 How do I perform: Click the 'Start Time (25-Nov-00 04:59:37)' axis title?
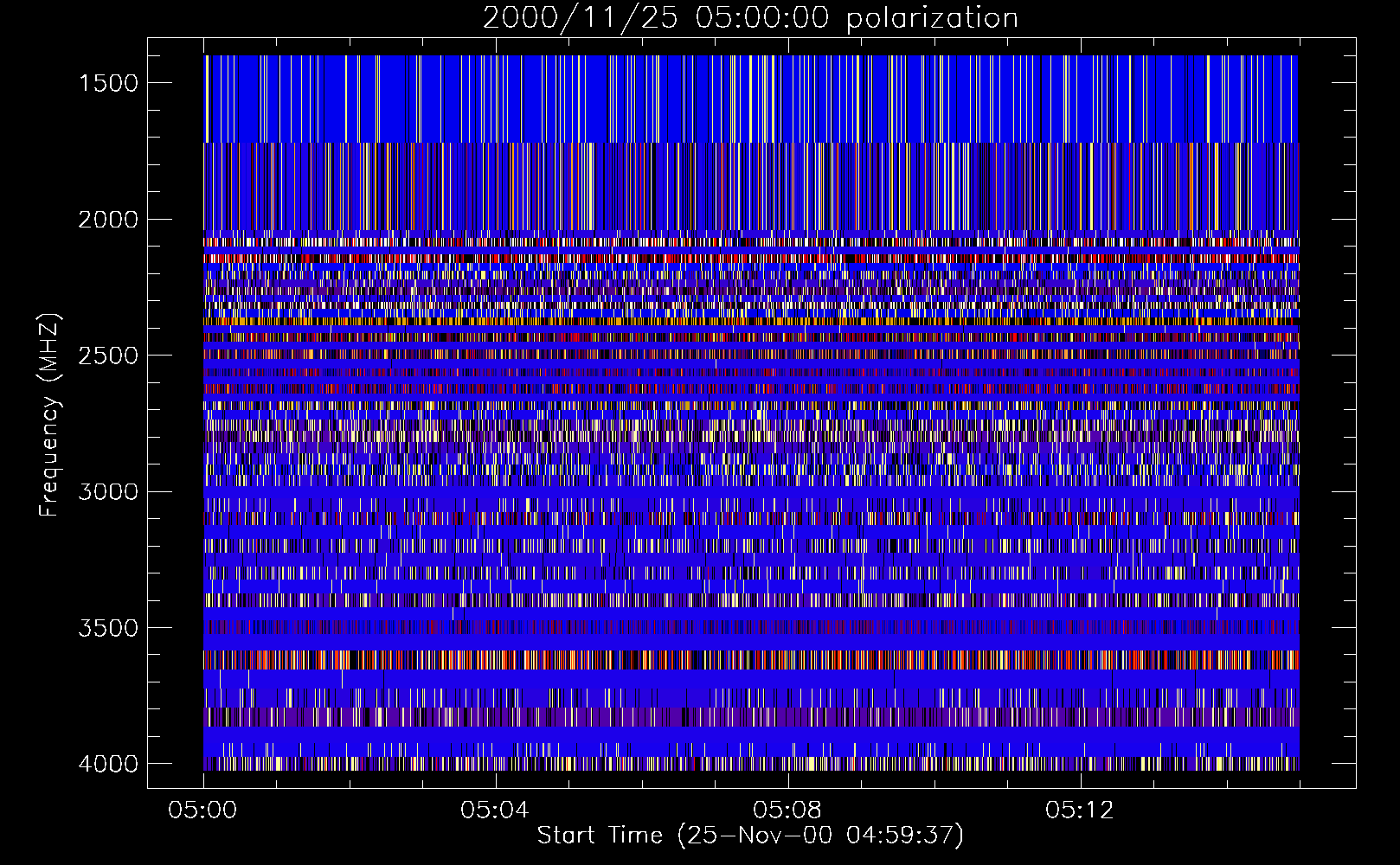[x=750, y=836]
